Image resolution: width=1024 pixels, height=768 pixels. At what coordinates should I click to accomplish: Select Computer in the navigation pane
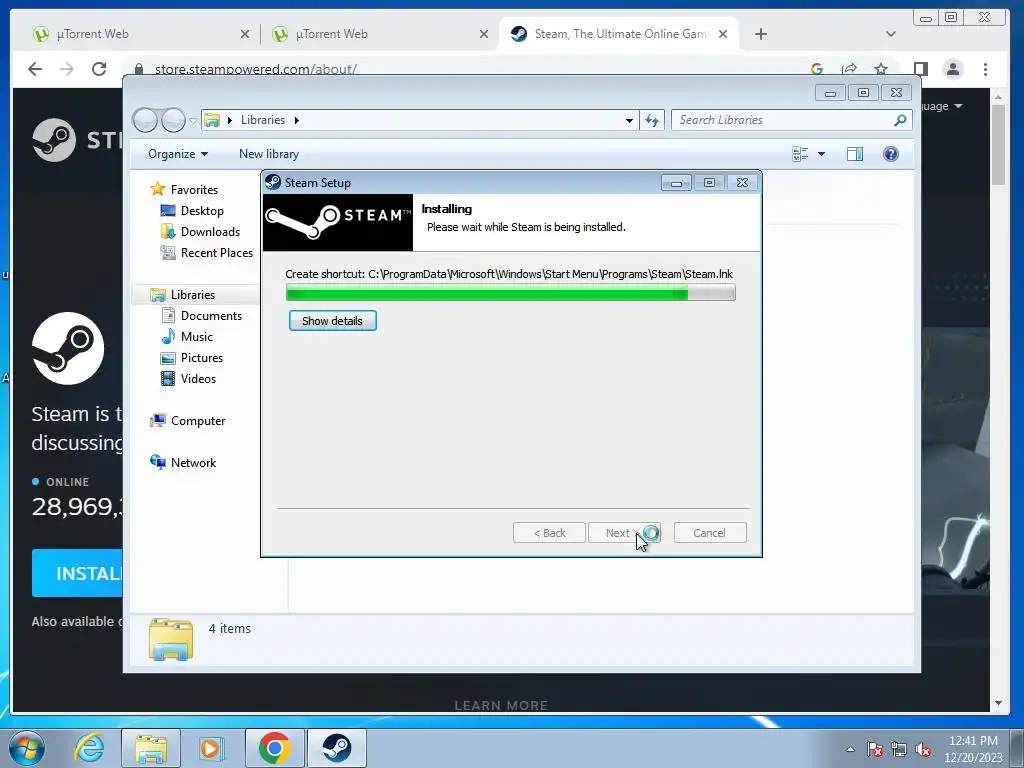(x=198, y=421)
